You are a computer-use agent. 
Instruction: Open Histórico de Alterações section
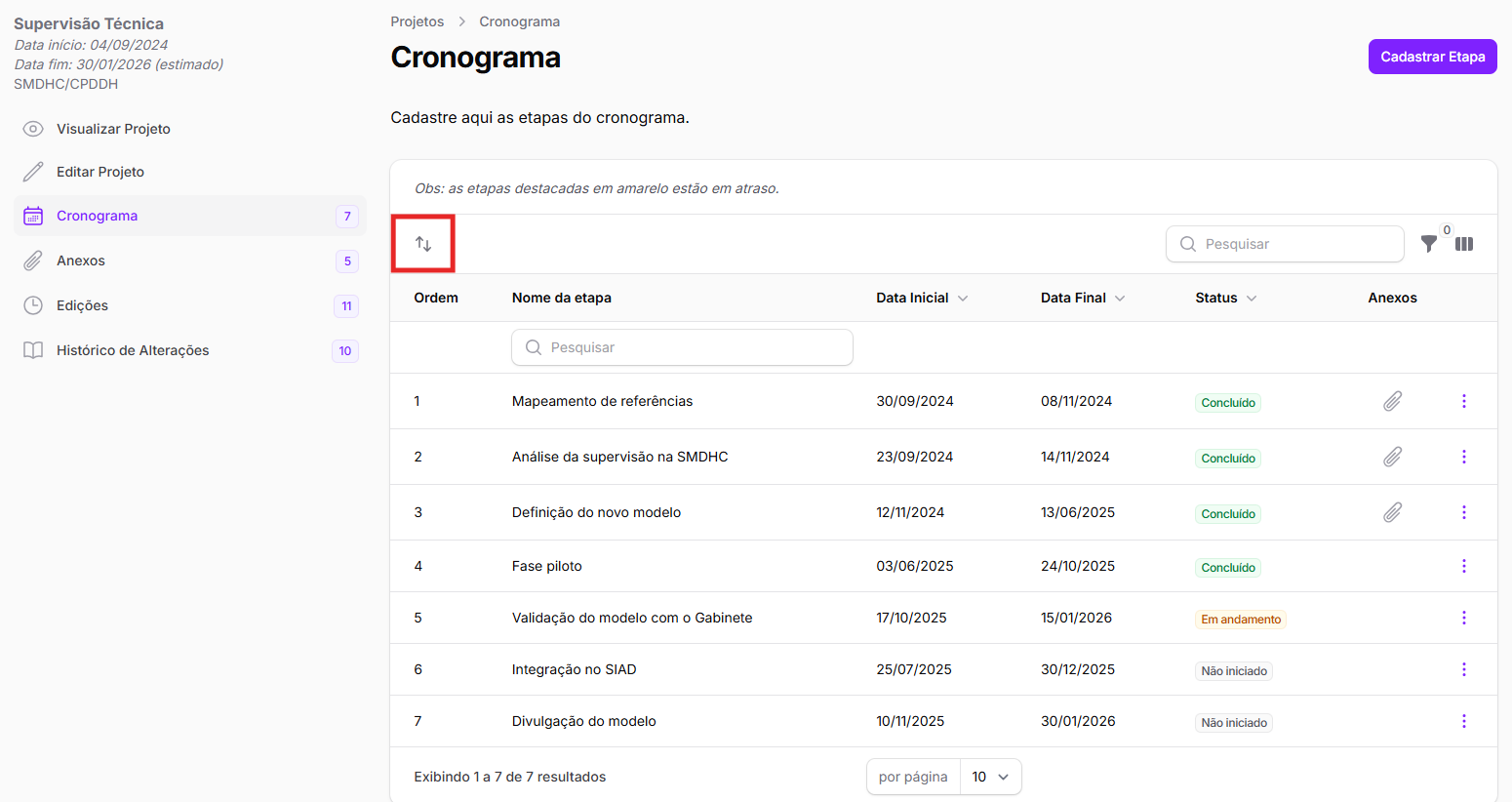[x=133, y=350]
